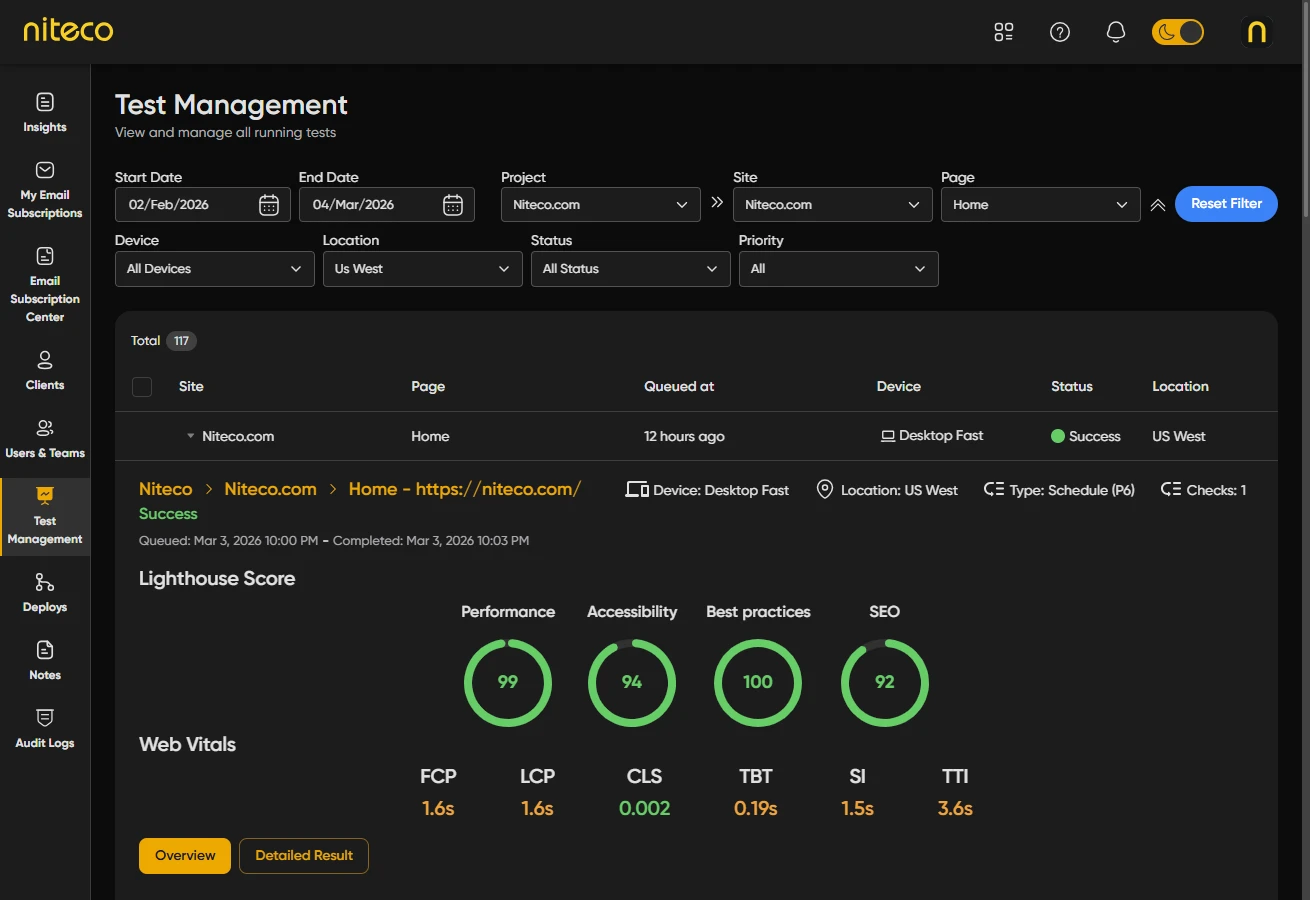1310x900 pixels.
Task: Open the End Date calendar picker icon
Action: tap(453, 205)
